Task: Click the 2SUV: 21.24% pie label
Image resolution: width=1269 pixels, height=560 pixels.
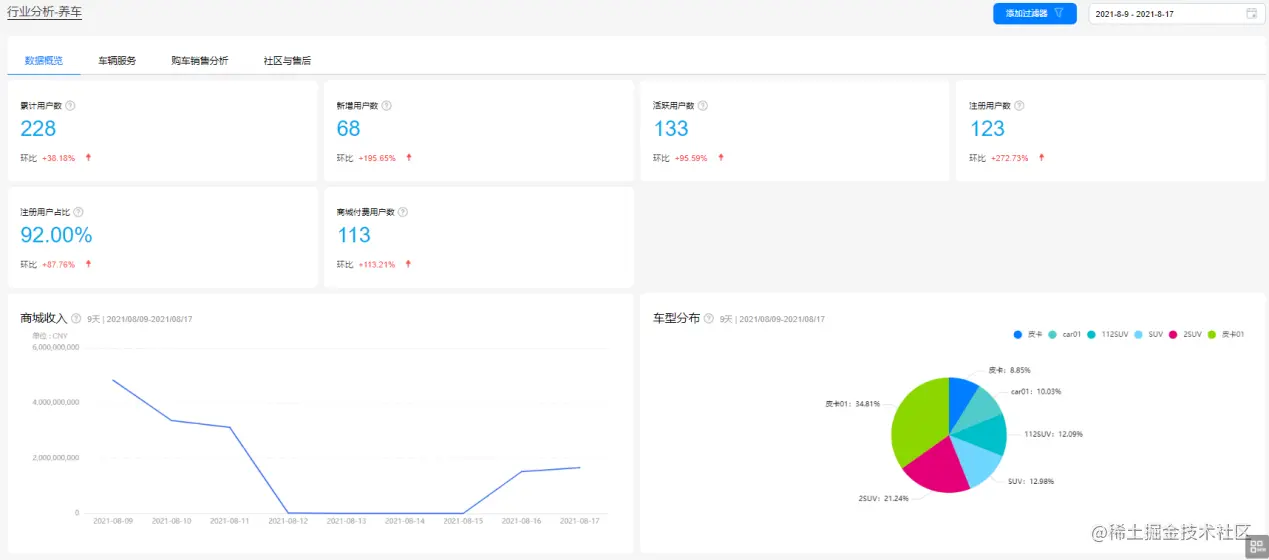Action: tap(883, 498)
